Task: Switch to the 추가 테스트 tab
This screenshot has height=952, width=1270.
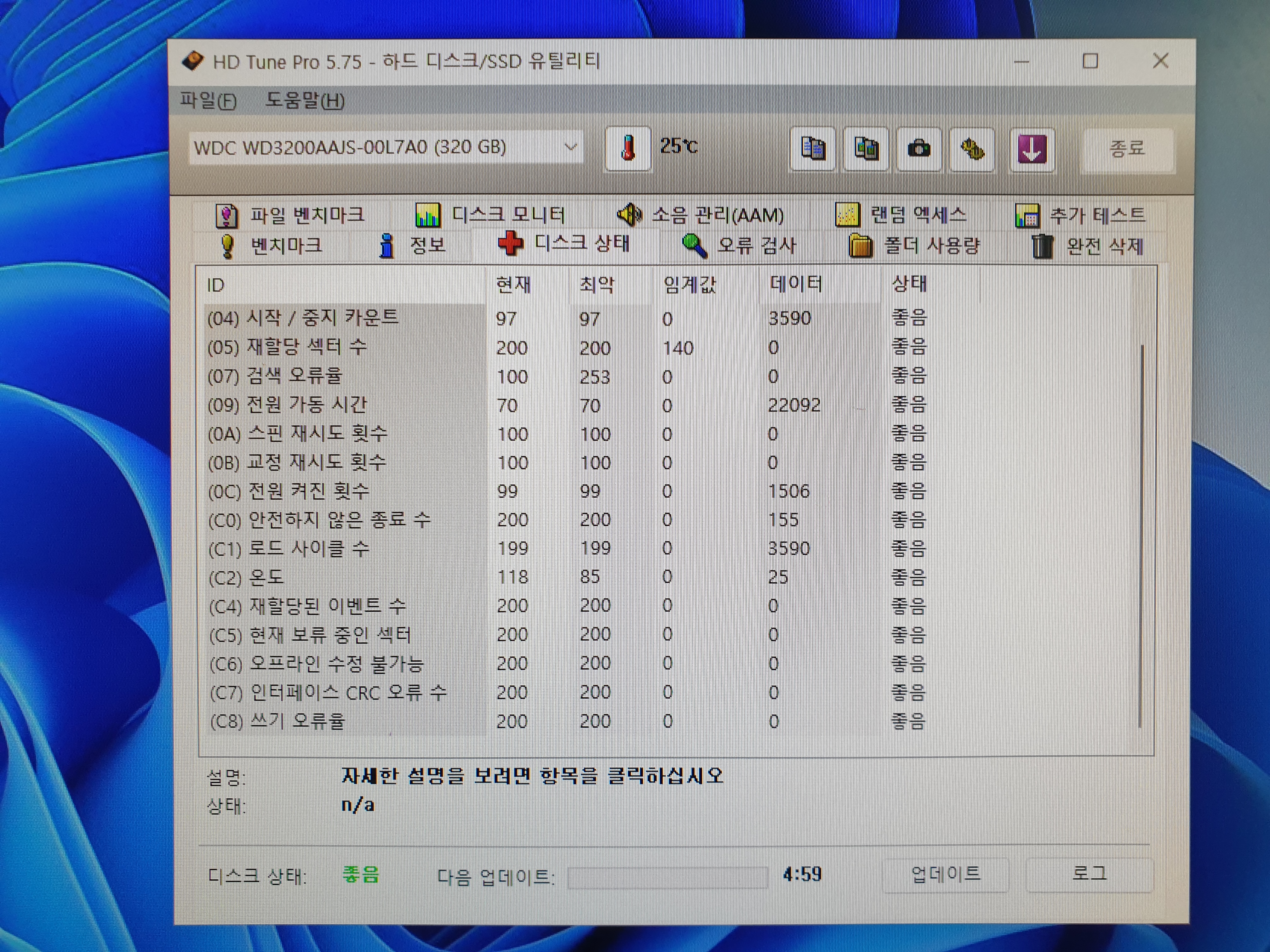Action: pos(1080,216)
